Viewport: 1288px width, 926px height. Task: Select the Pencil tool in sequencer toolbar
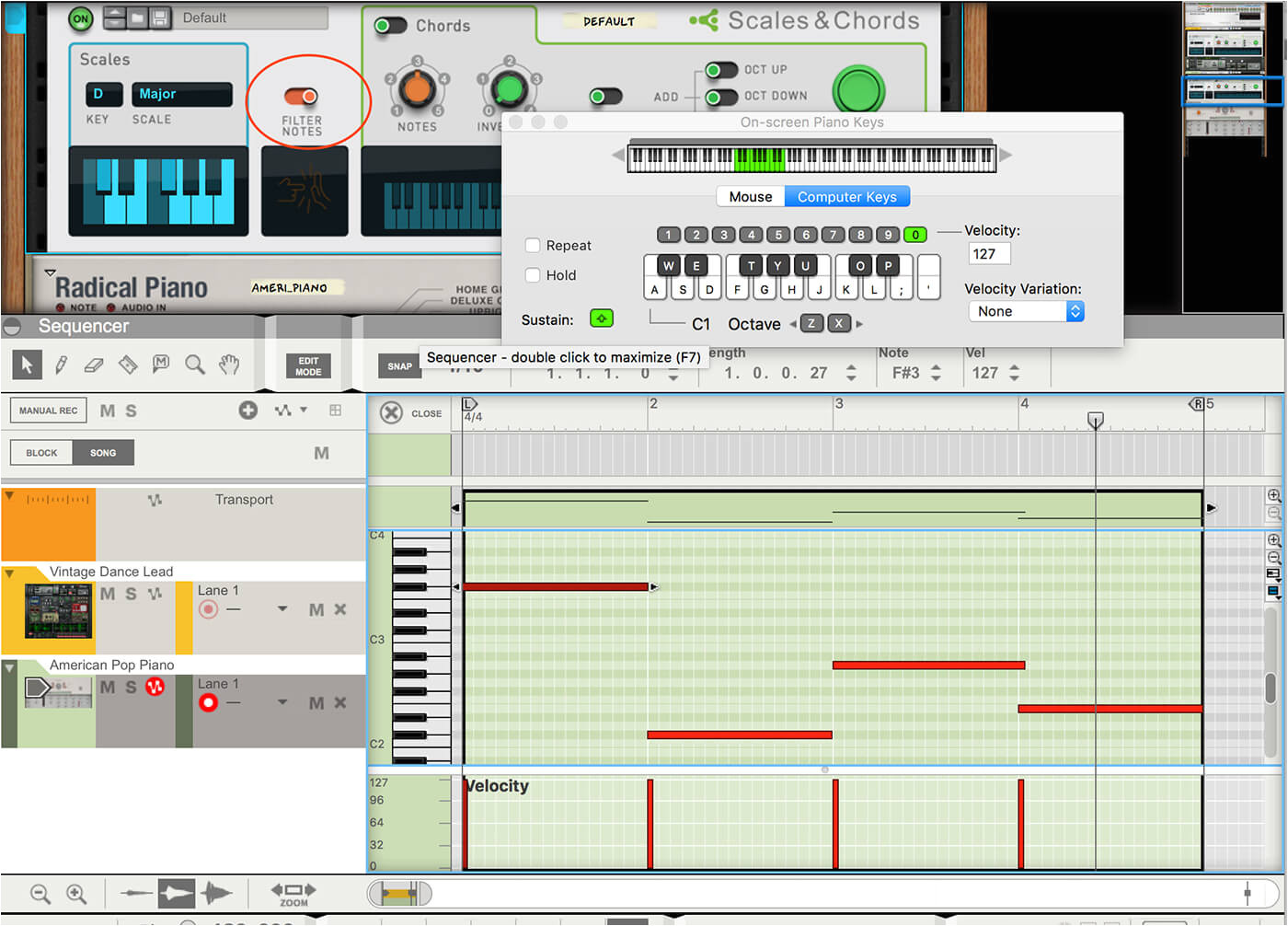(61, 365)
